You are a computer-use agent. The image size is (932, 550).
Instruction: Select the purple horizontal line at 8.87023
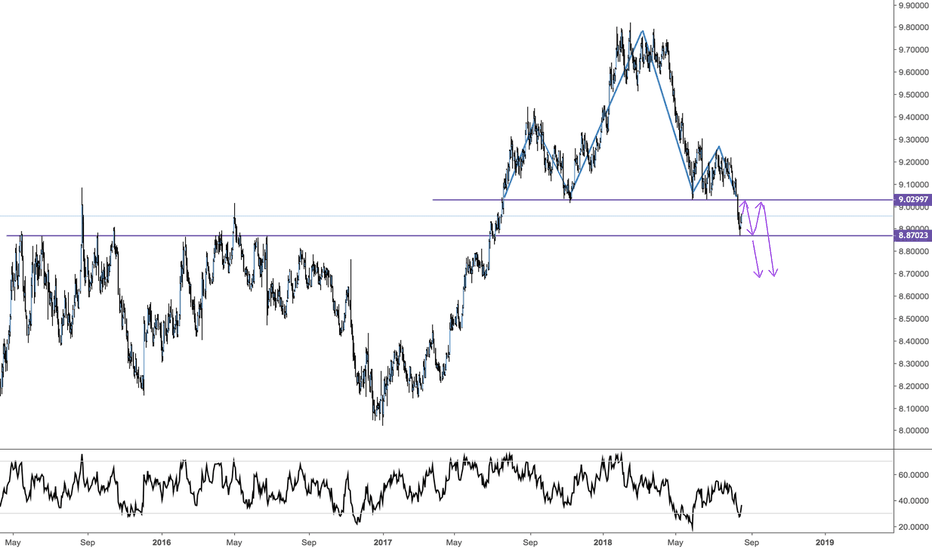[450, 236]
